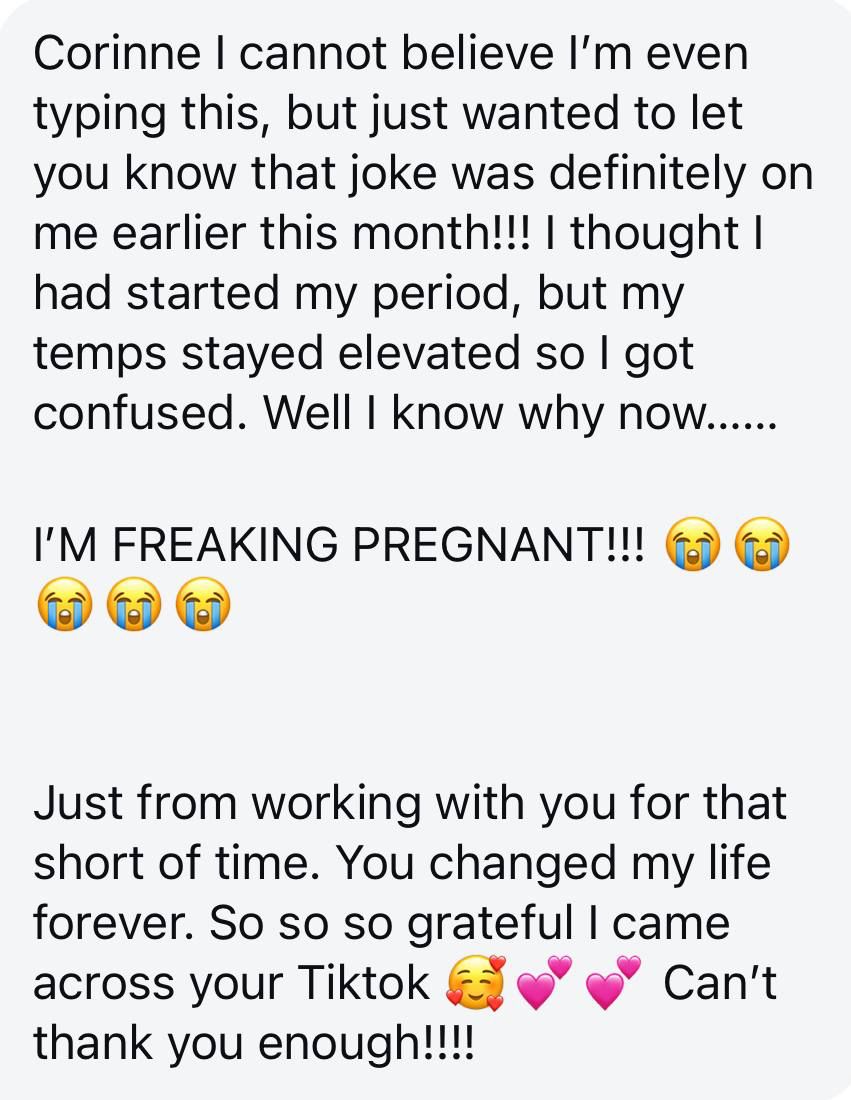Screen dimensions: 851x1100
Task: Tap the "thank you enough!!!!" closing line
Action: pos(255,1044)
